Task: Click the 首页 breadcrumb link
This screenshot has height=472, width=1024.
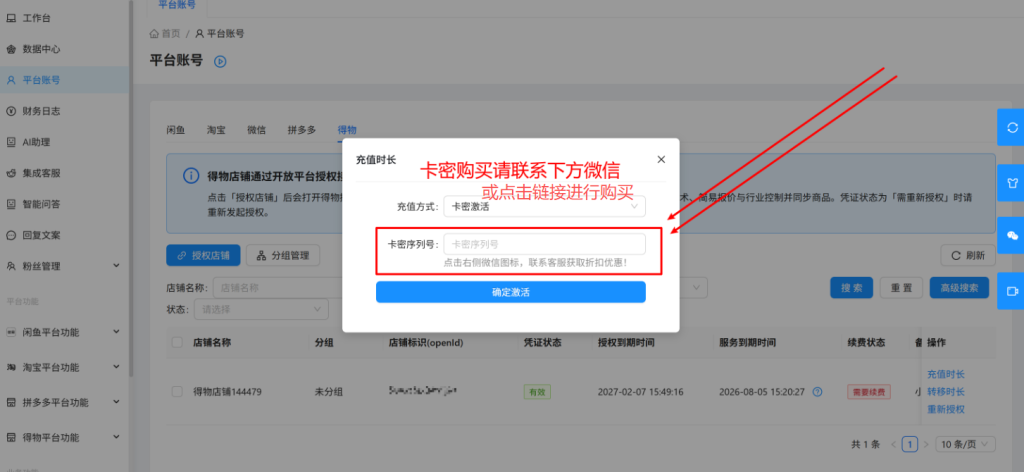Action: 170,33
